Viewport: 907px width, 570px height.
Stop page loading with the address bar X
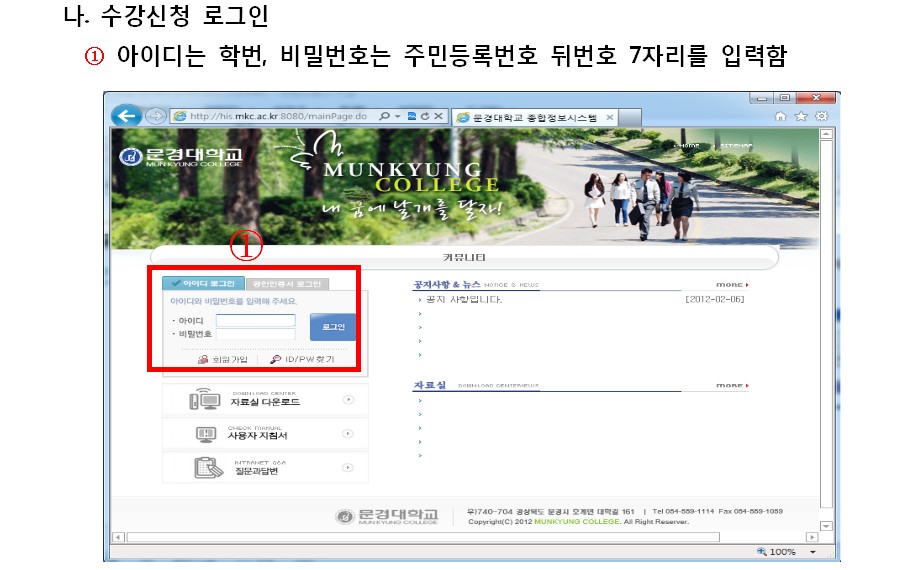point(438,116)
